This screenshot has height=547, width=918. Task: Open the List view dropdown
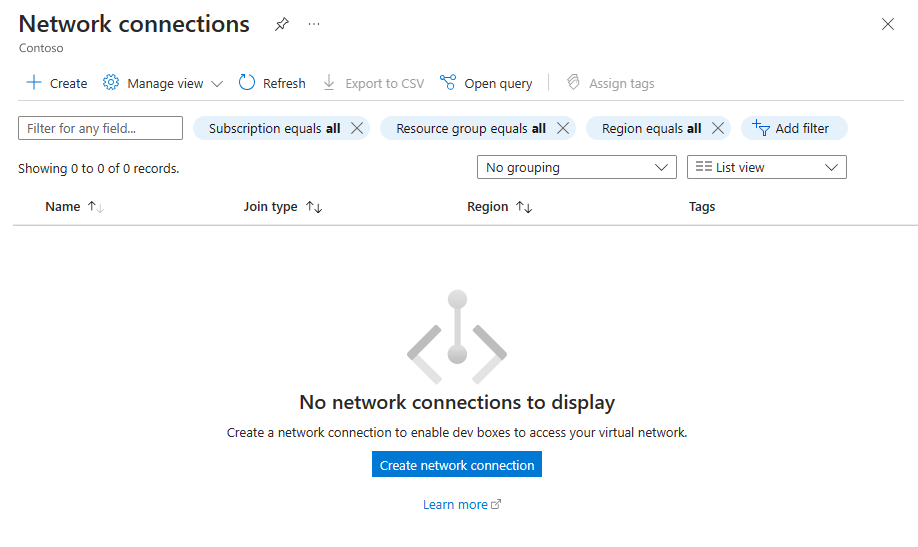click(766, 167)
